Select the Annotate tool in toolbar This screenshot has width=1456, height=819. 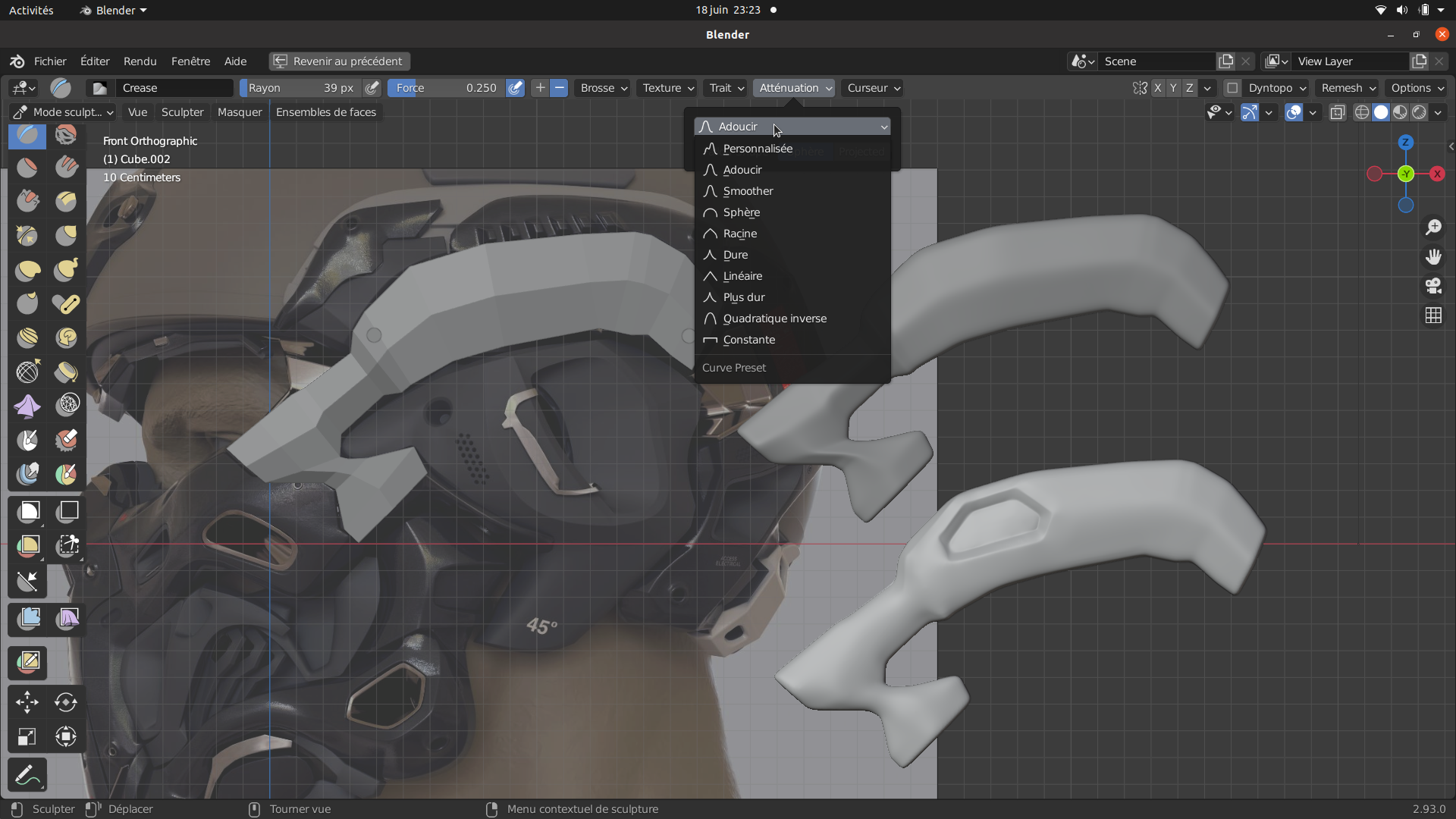tap(28, 775)
